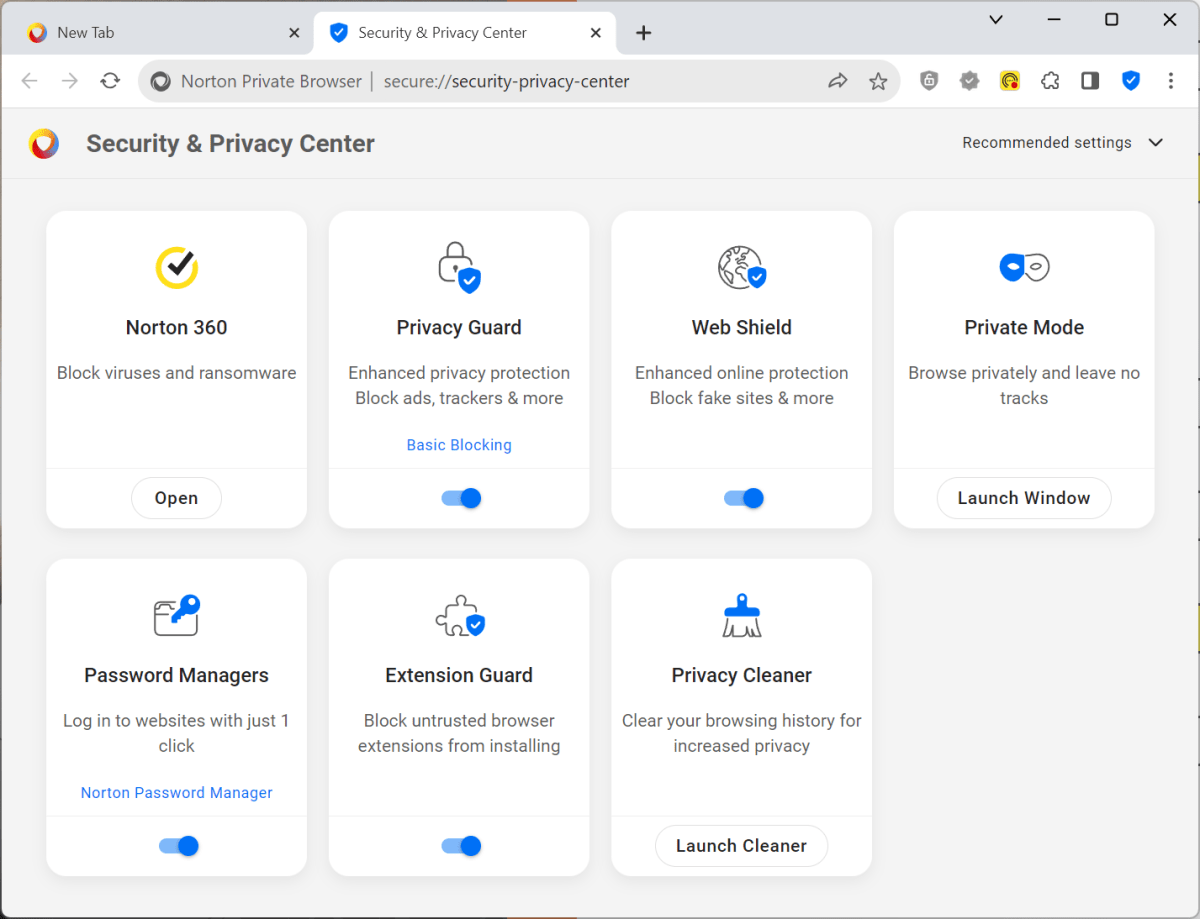Disable the Privacy Guard toggle

tap(461, 498)
